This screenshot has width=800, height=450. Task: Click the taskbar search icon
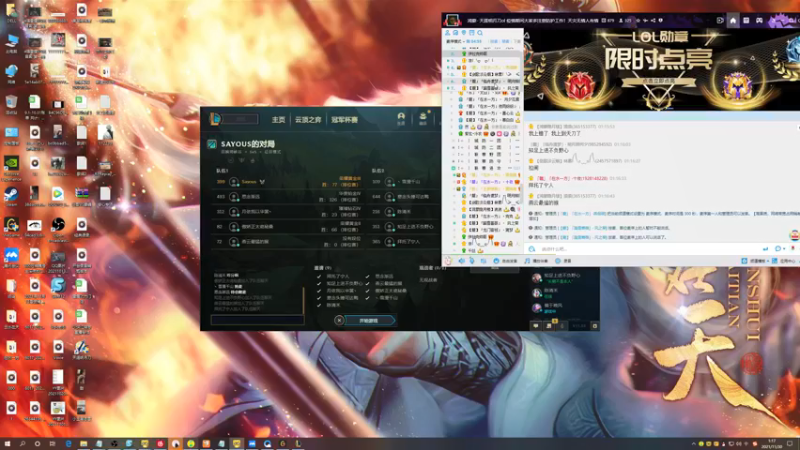click(22, 444)
